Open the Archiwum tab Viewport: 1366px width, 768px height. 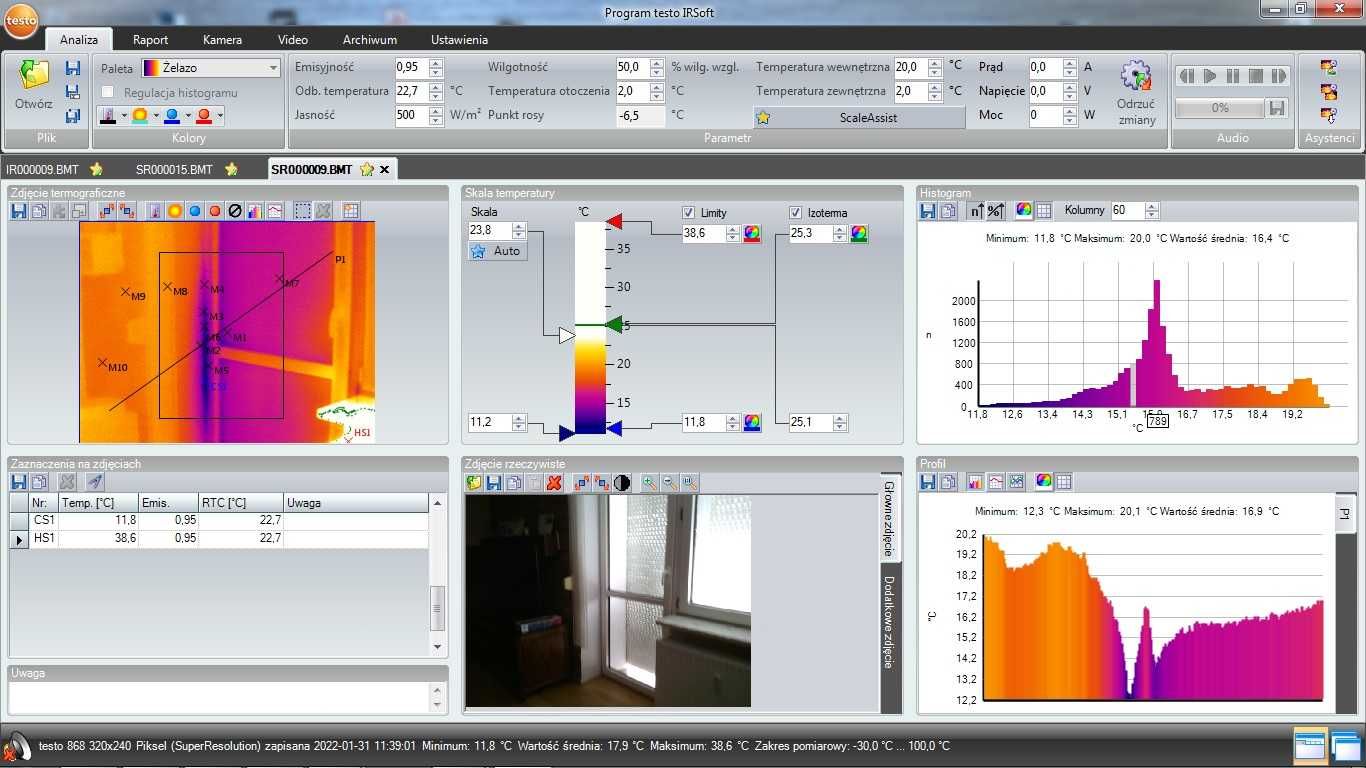tap(370, 40)
